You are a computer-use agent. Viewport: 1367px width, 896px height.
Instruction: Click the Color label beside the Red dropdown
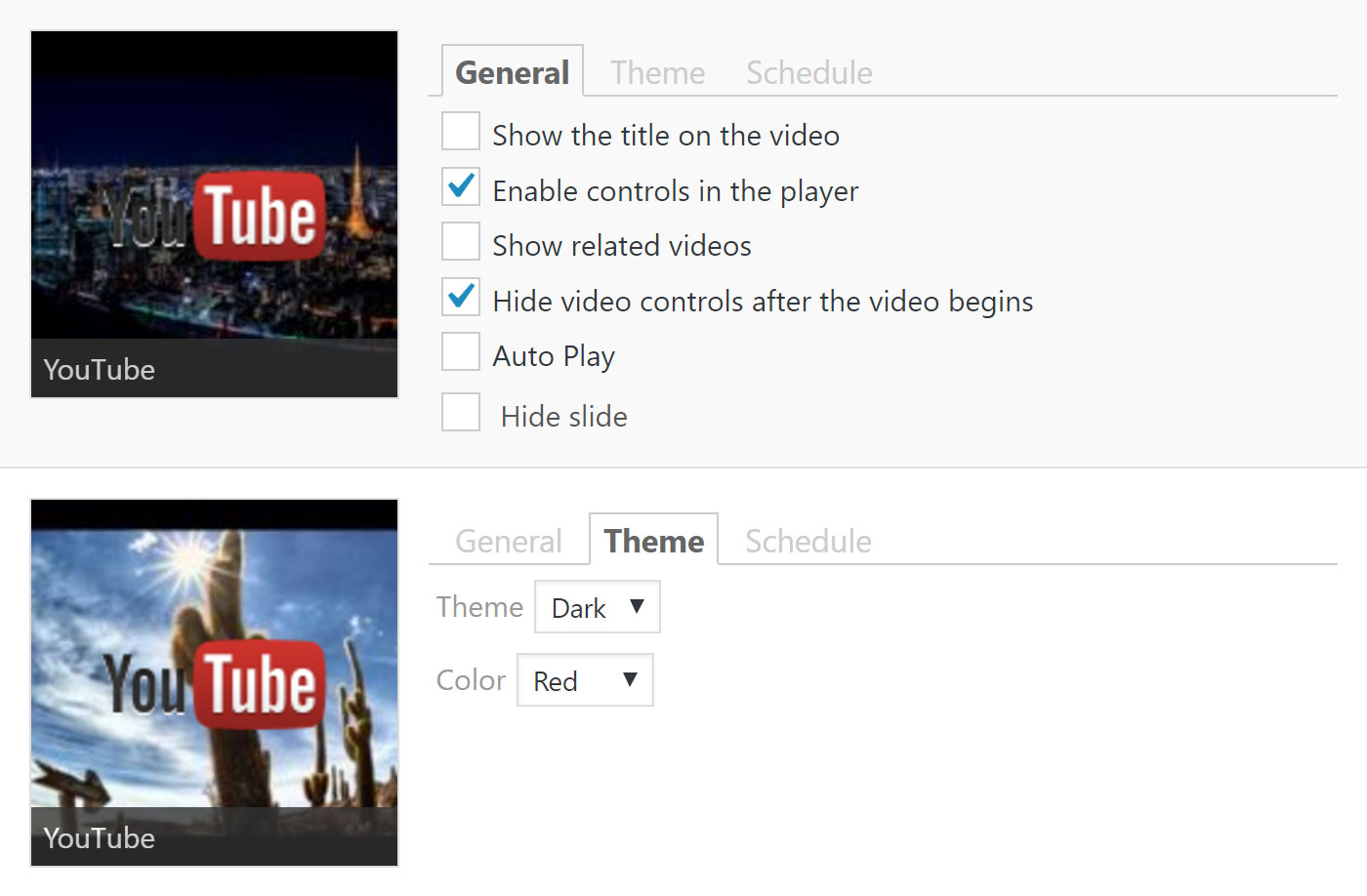pyautogui.click(x=472, y=680)
